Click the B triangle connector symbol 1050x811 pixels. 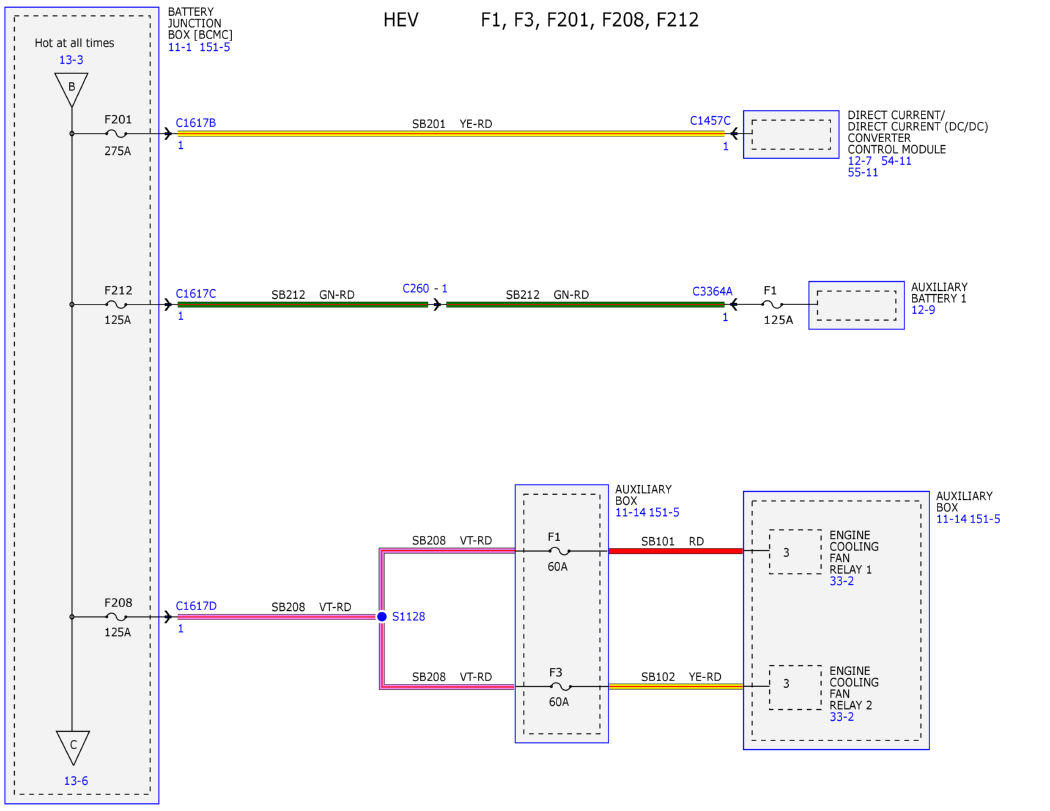(72, 89)
